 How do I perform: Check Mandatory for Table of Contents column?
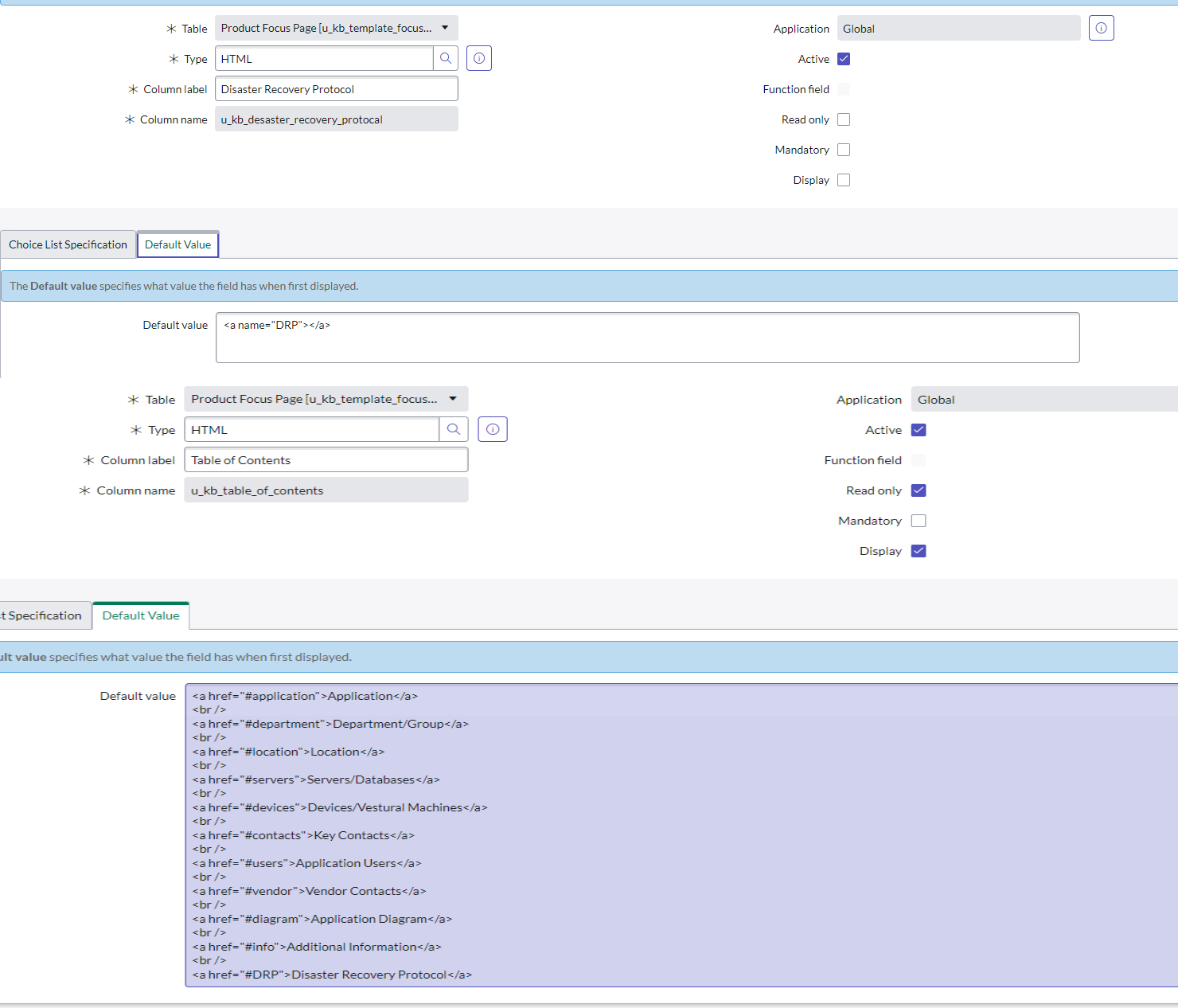coord(919,521)
